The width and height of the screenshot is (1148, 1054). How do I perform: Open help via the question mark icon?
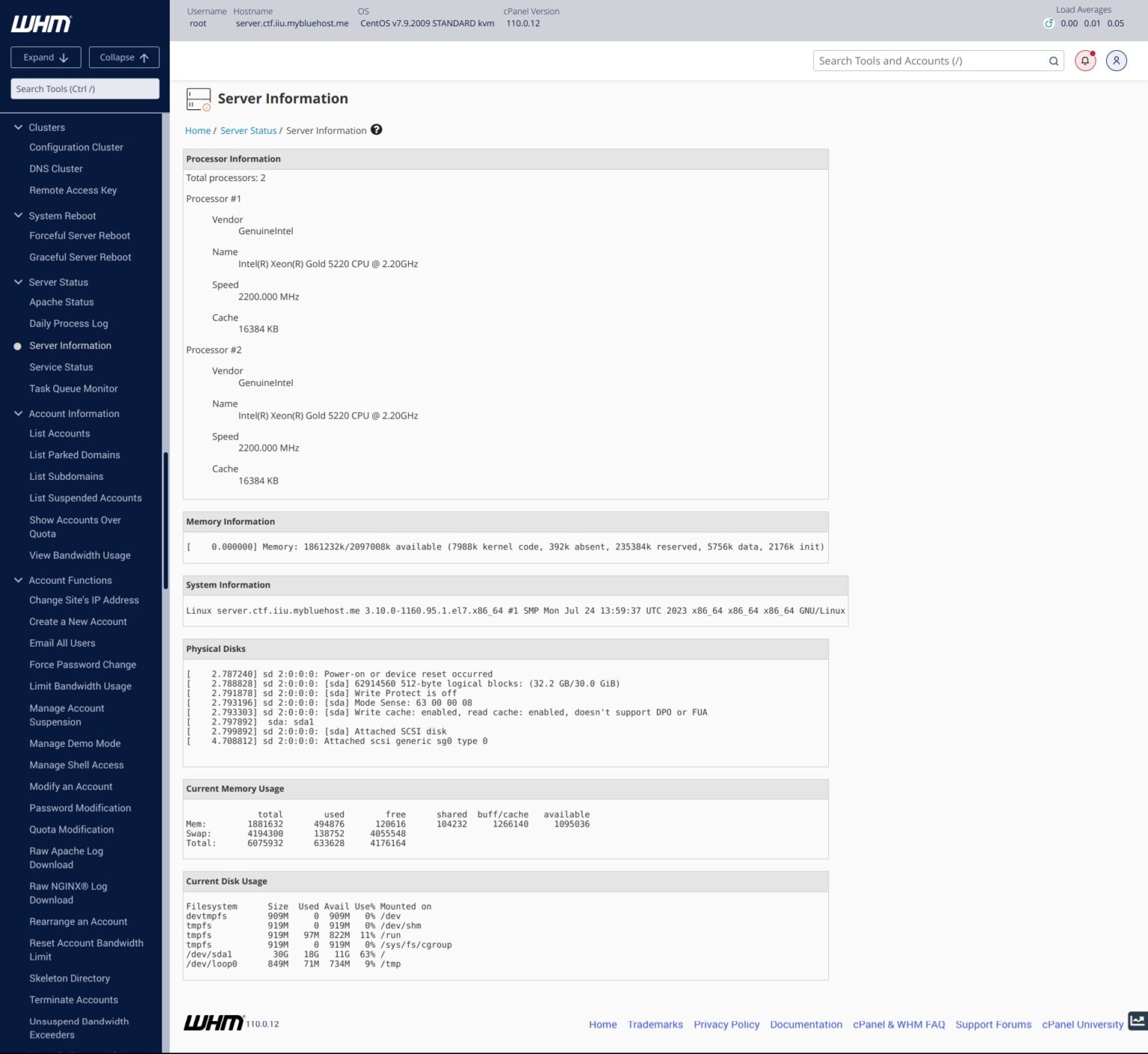pyautogui.click(x=377, y=130)
